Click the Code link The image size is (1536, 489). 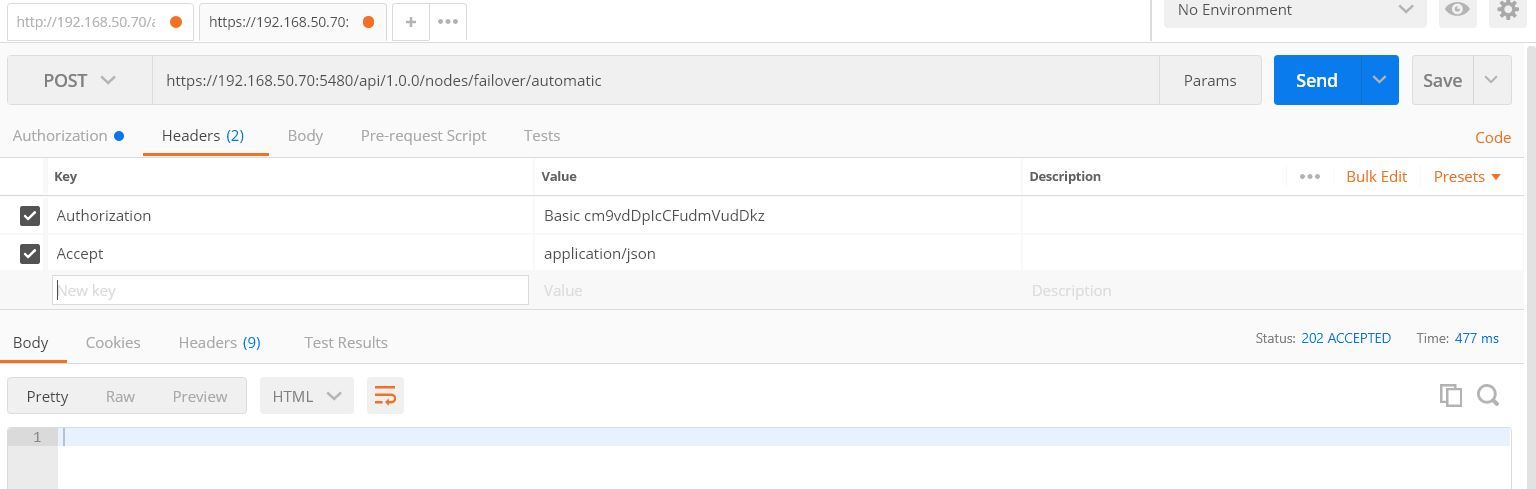[x=1493, y=137]
